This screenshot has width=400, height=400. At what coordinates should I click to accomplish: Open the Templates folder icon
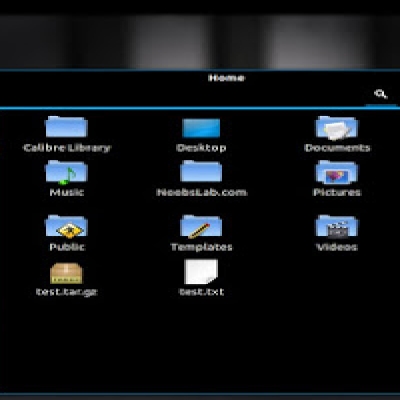(201, 227)
